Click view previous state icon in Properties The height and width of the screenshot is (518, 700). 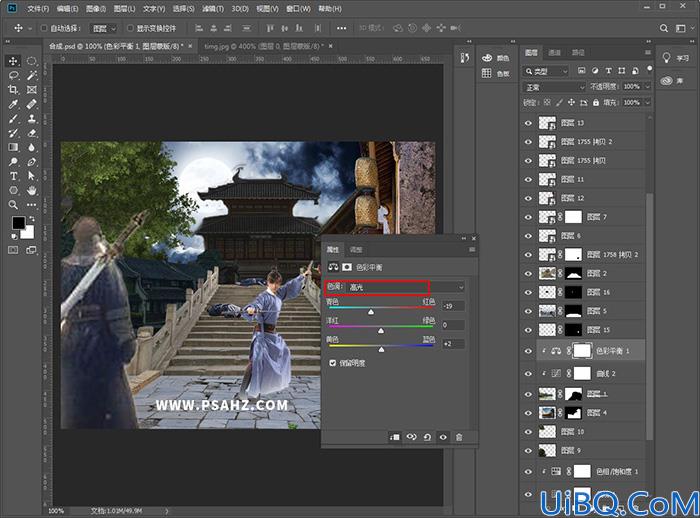(x=411, y=437)
